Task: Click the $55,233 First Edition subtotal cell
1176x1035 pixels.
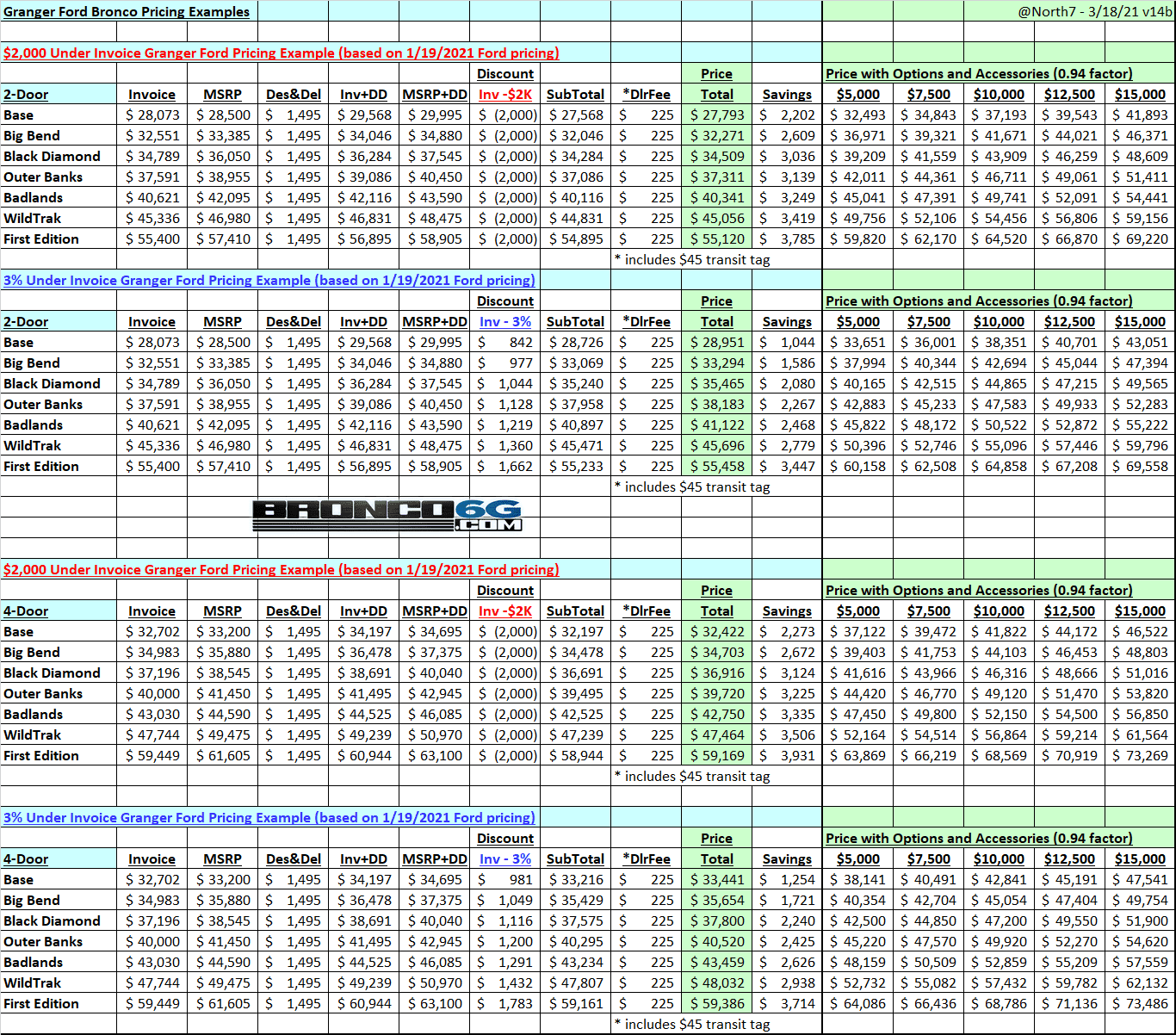Action: [x=576, y=466]
